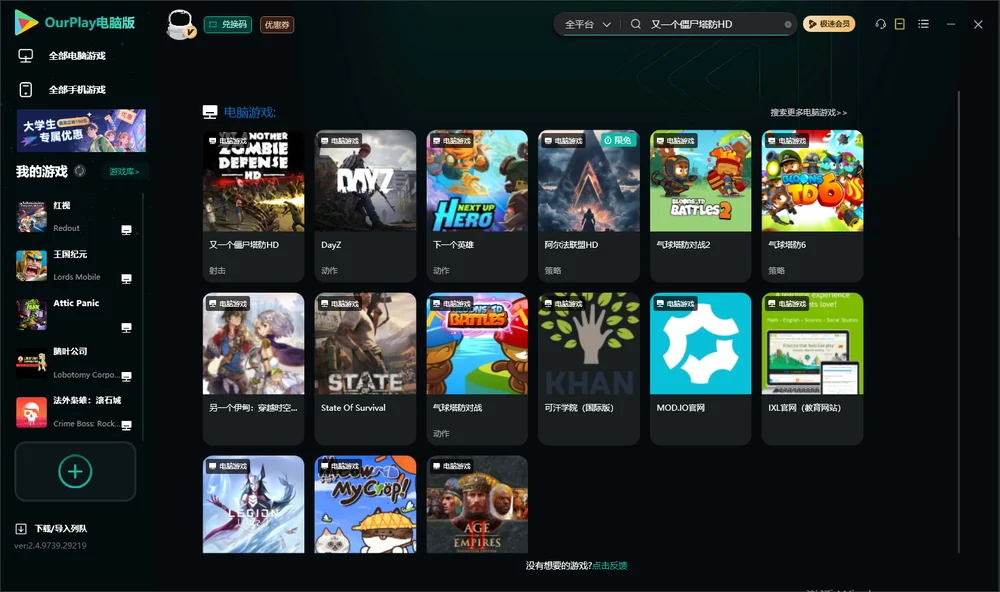Click 搜索更多电脑游戏>> link
This screenshot has height=592, width=1000.
809,112
